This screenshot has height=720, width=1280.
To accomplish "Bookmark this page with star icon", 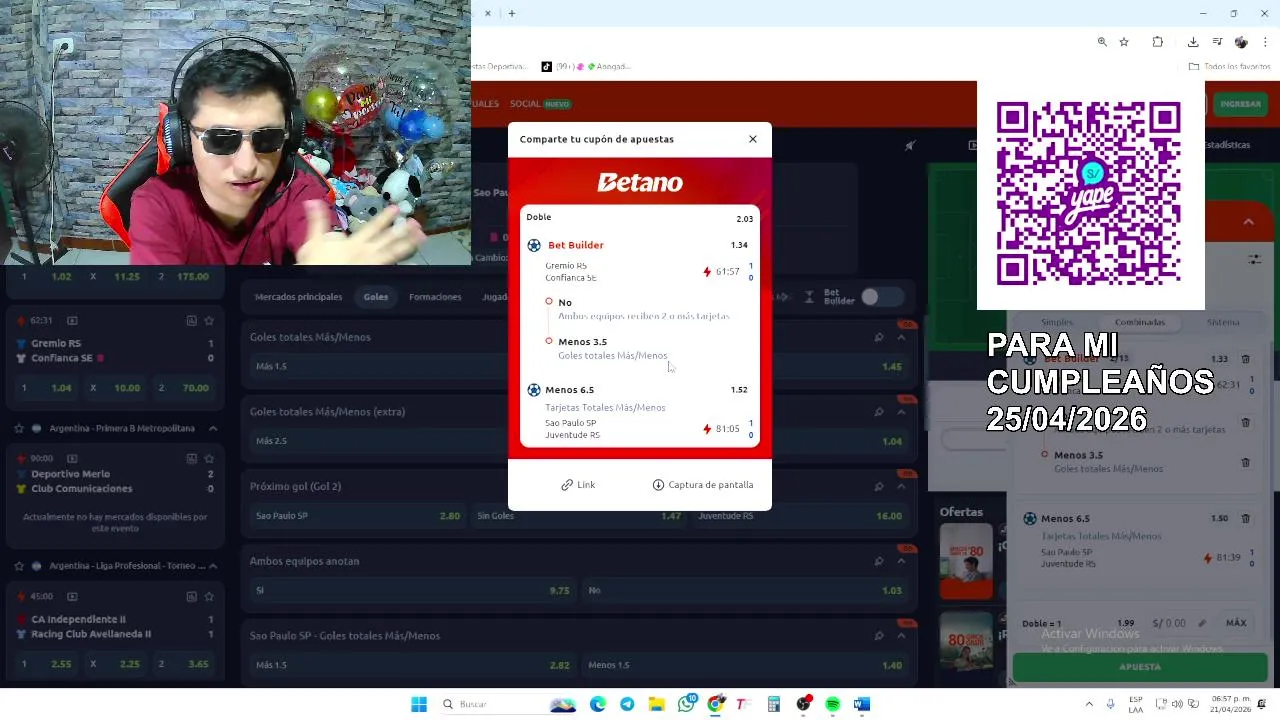I will [1124, 42].
